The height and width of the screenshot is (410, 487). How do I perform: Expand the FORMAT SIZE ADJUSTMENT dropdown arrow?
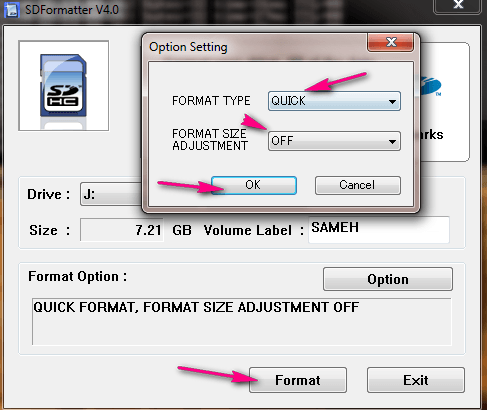[x=392, y=141]
